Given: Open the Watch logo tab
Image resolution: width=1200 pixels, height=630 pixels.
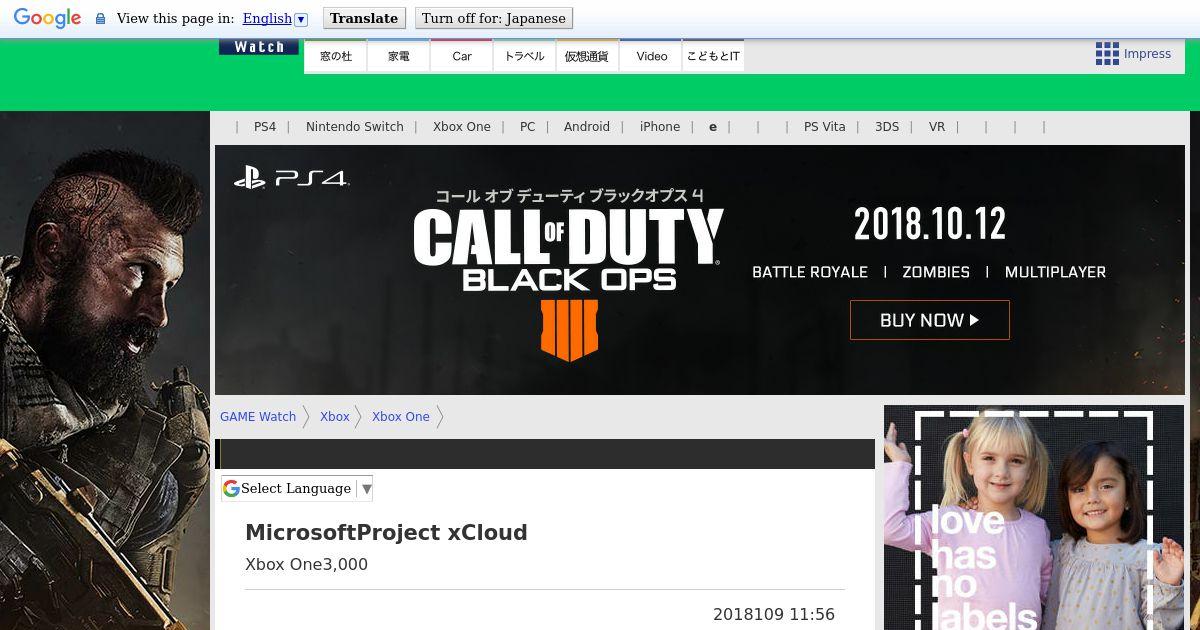Looking at the screenshot, I should click(259, 47).
